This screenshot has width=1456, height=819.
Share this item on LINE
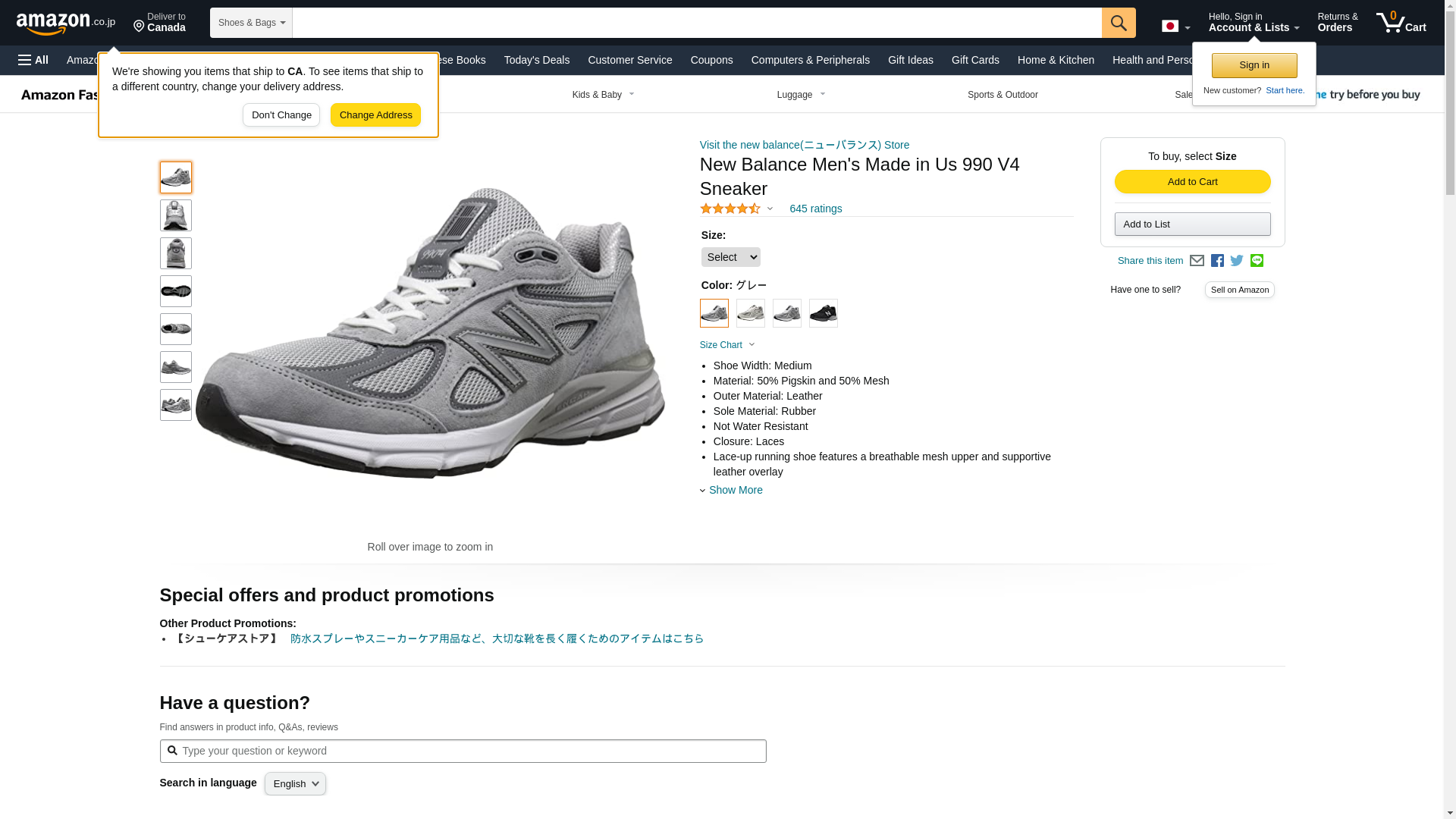pyautogui.click(x=1257, y=261)
